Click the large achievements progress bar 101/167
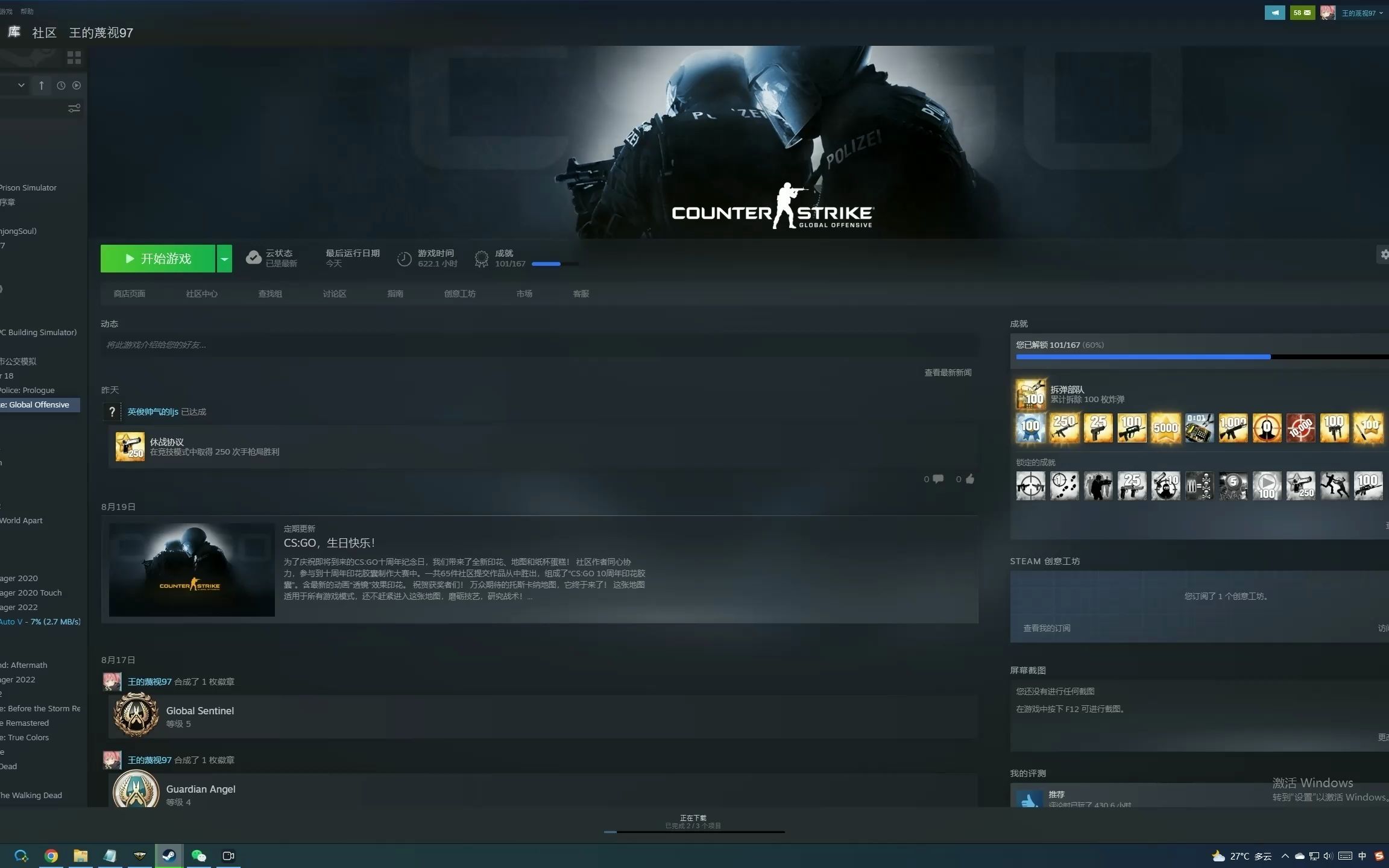The height and width of the screenshot is (868, 1389). coord(1202,357)
